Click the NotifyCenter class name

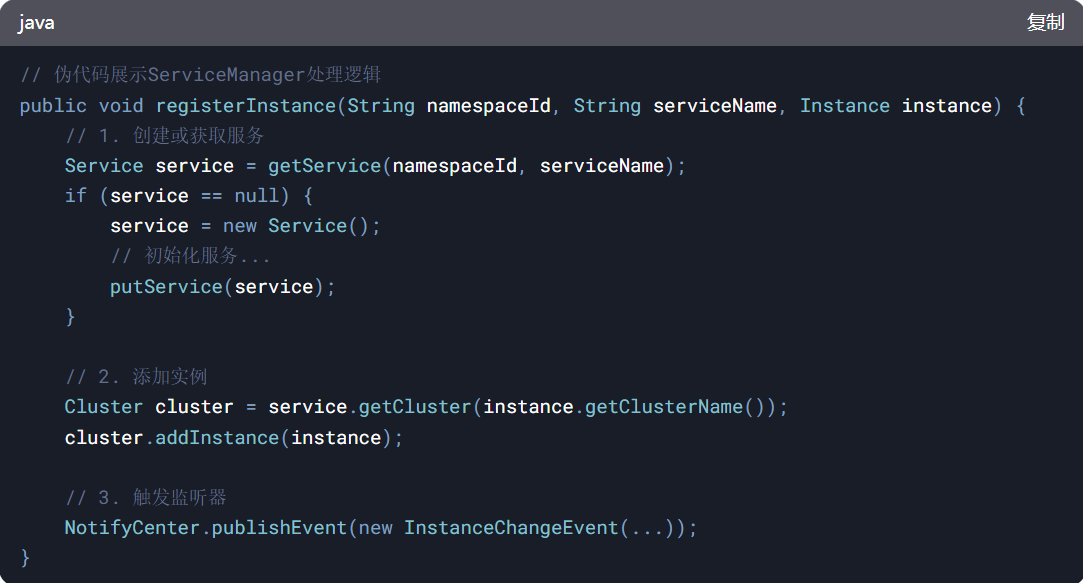132,528
